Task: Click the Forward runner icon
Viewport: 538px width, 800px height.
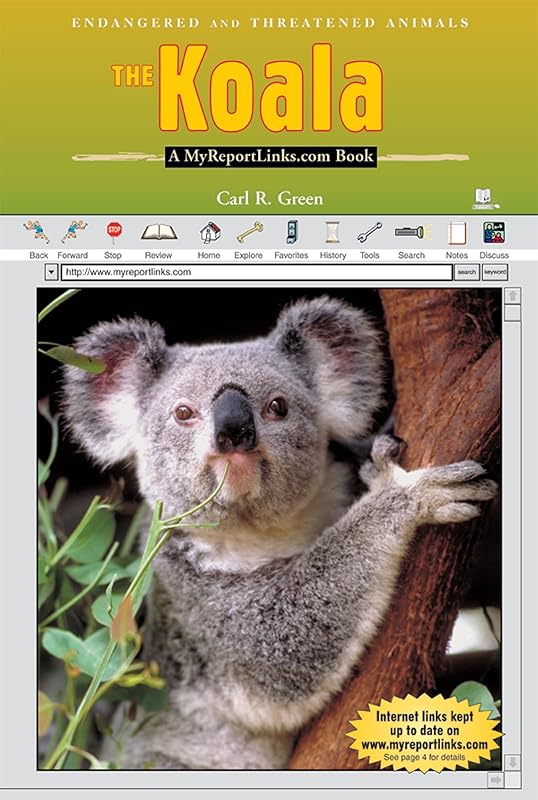Action: [x=74, y=232]
